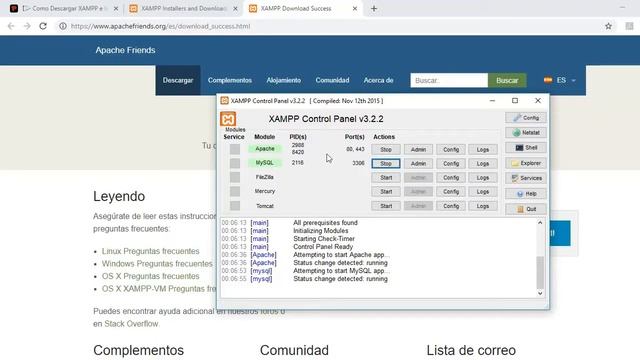
Task: Quit the XAMPP control panel
Action: (526, 209)
